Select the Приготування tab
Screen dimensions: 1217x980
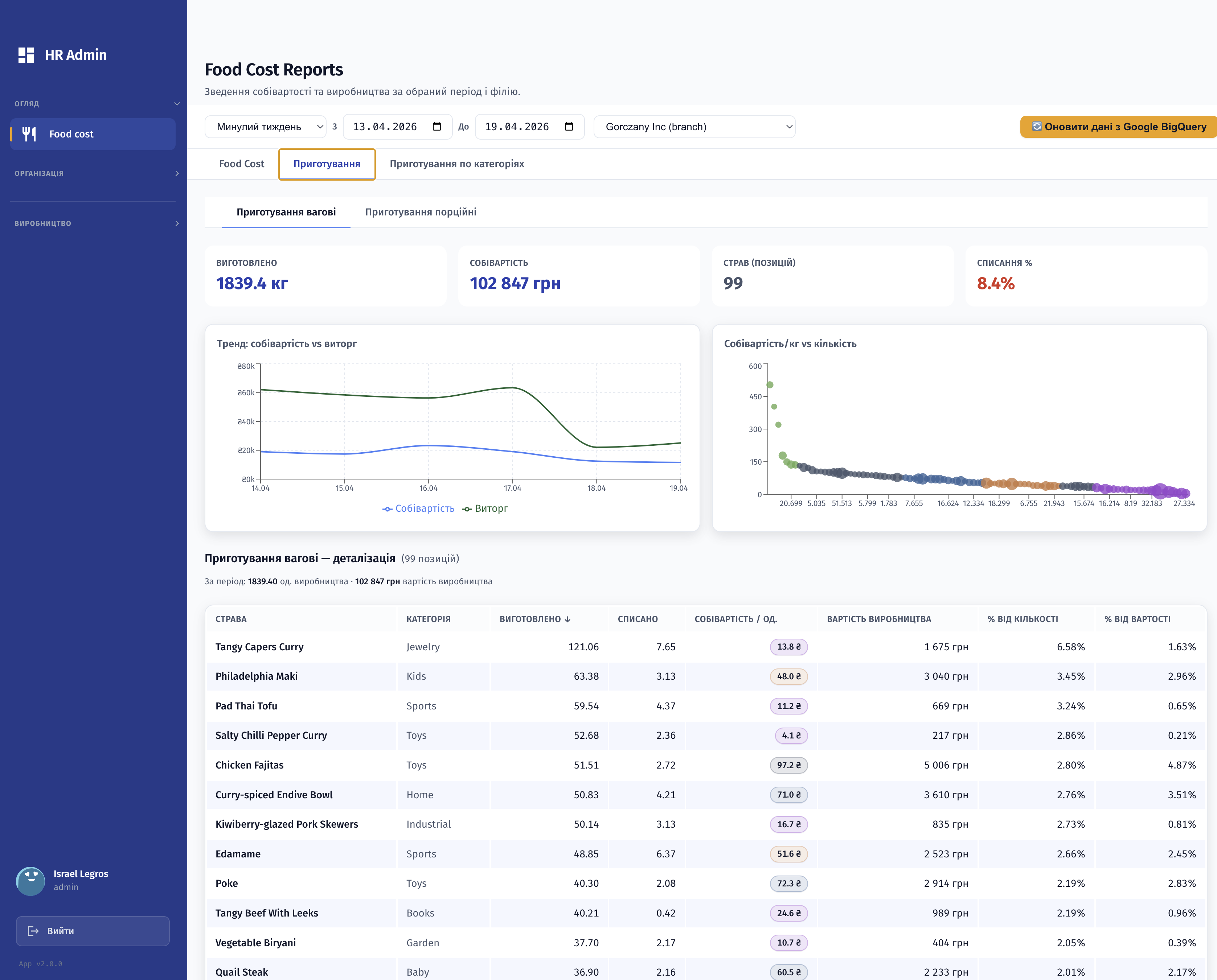coord(327,164)
